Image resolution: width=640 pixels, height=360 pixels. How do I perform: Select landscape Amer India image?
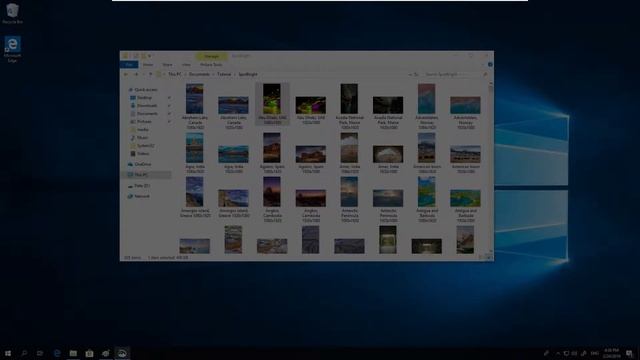pyautogui.click(x=388, y=154)
